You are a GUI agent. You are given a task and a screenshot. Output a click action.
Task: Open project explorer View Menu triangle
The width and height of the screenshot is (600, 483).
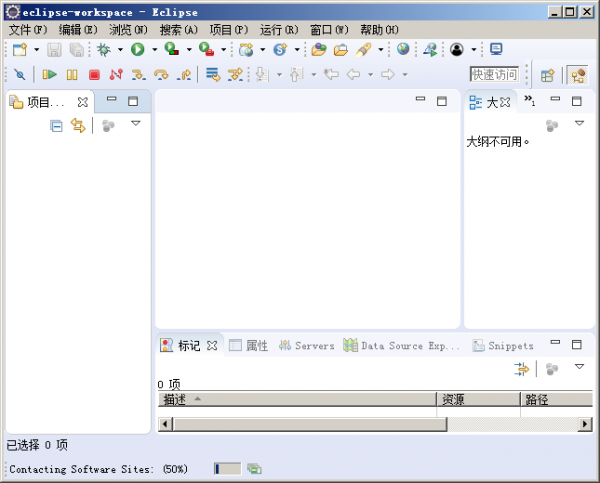136,123
